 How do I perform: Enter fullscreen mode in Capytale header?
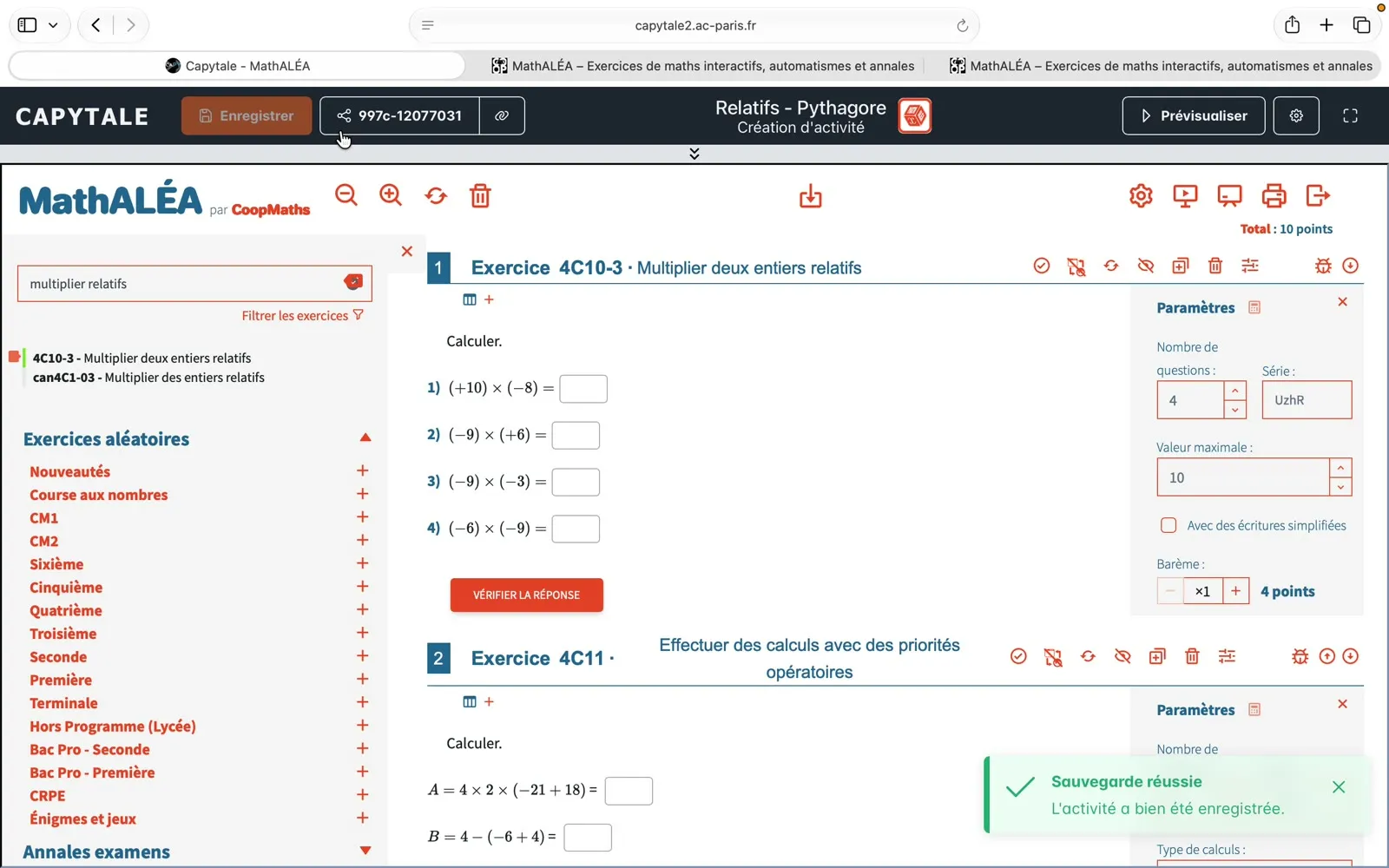(x=1350, y=115)
